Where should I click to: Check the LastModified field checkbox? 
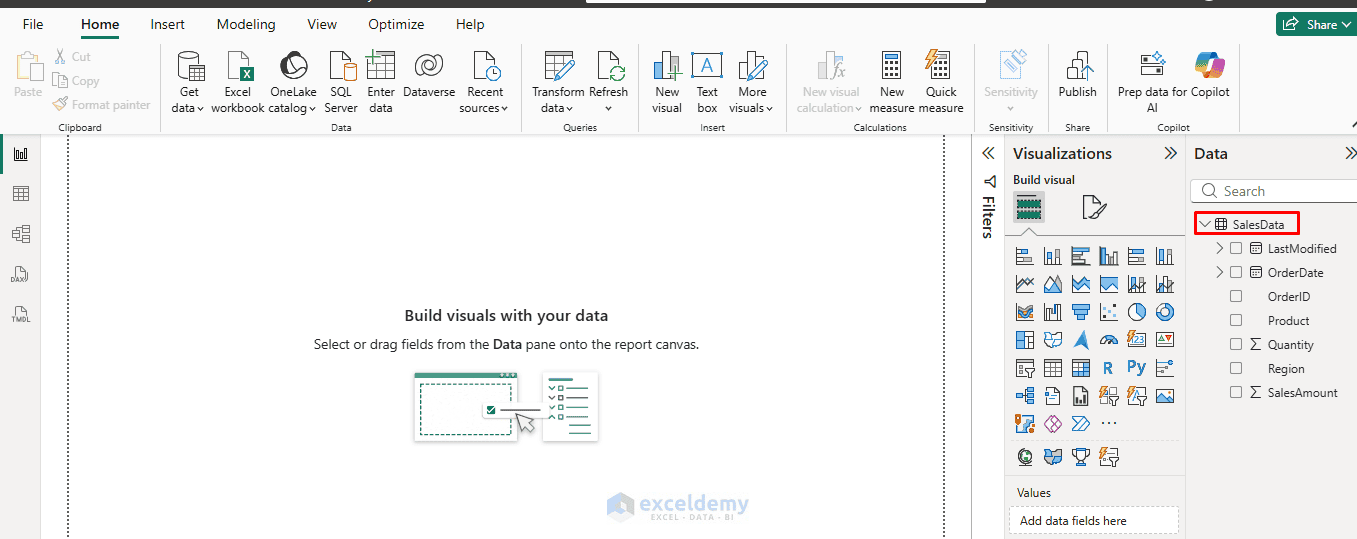pyautogui.click(x=1236, y=248)
